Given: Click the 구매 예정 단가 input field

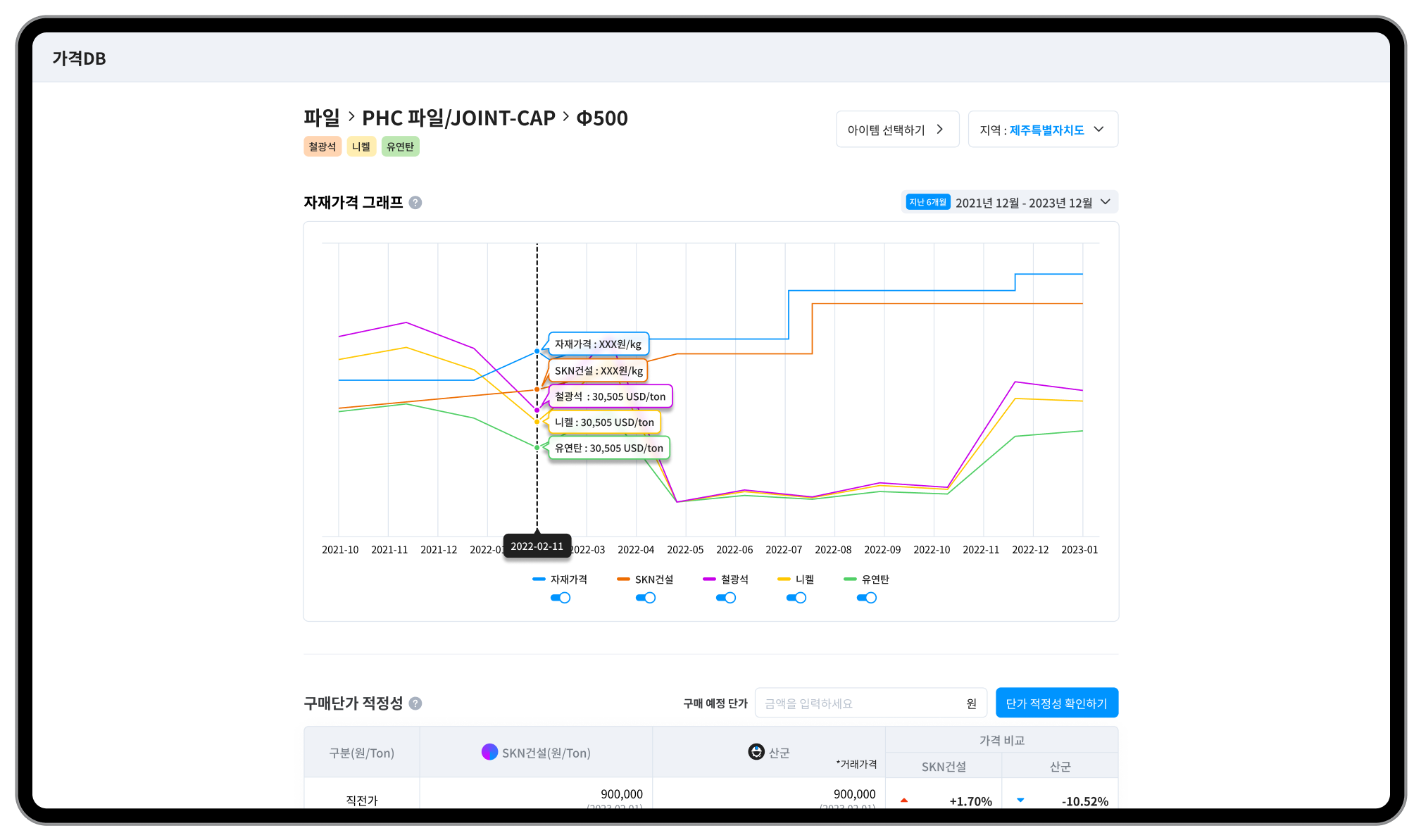Looking at the screenshot, I should 859,703.
